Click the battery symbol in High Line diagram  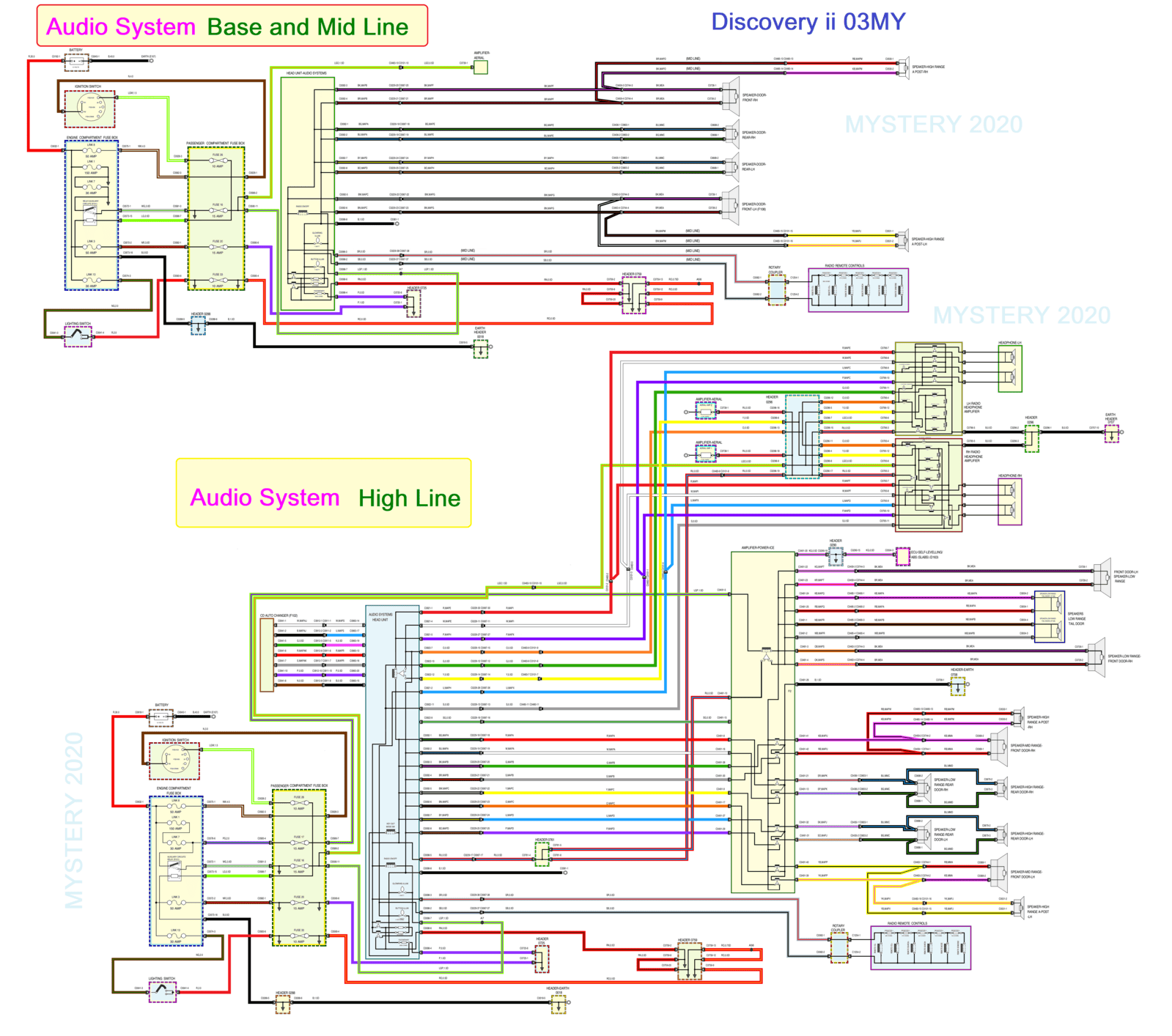[161, 718]
